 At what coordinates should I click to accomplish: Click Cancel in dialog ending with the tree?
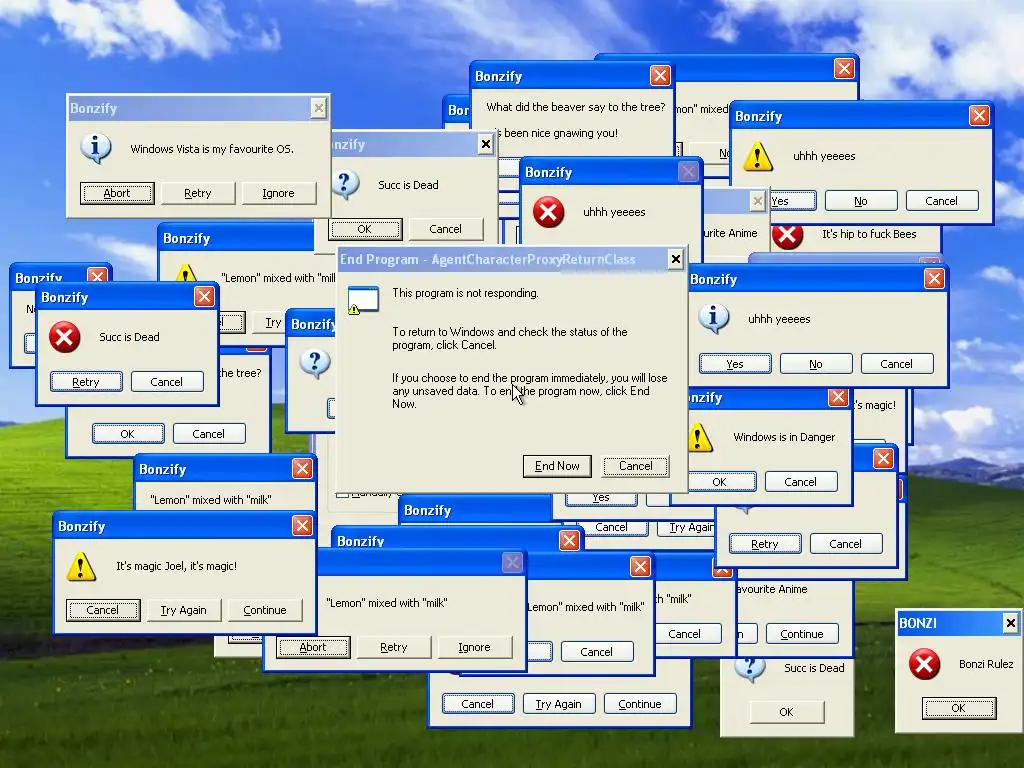[x=209, y=434]
